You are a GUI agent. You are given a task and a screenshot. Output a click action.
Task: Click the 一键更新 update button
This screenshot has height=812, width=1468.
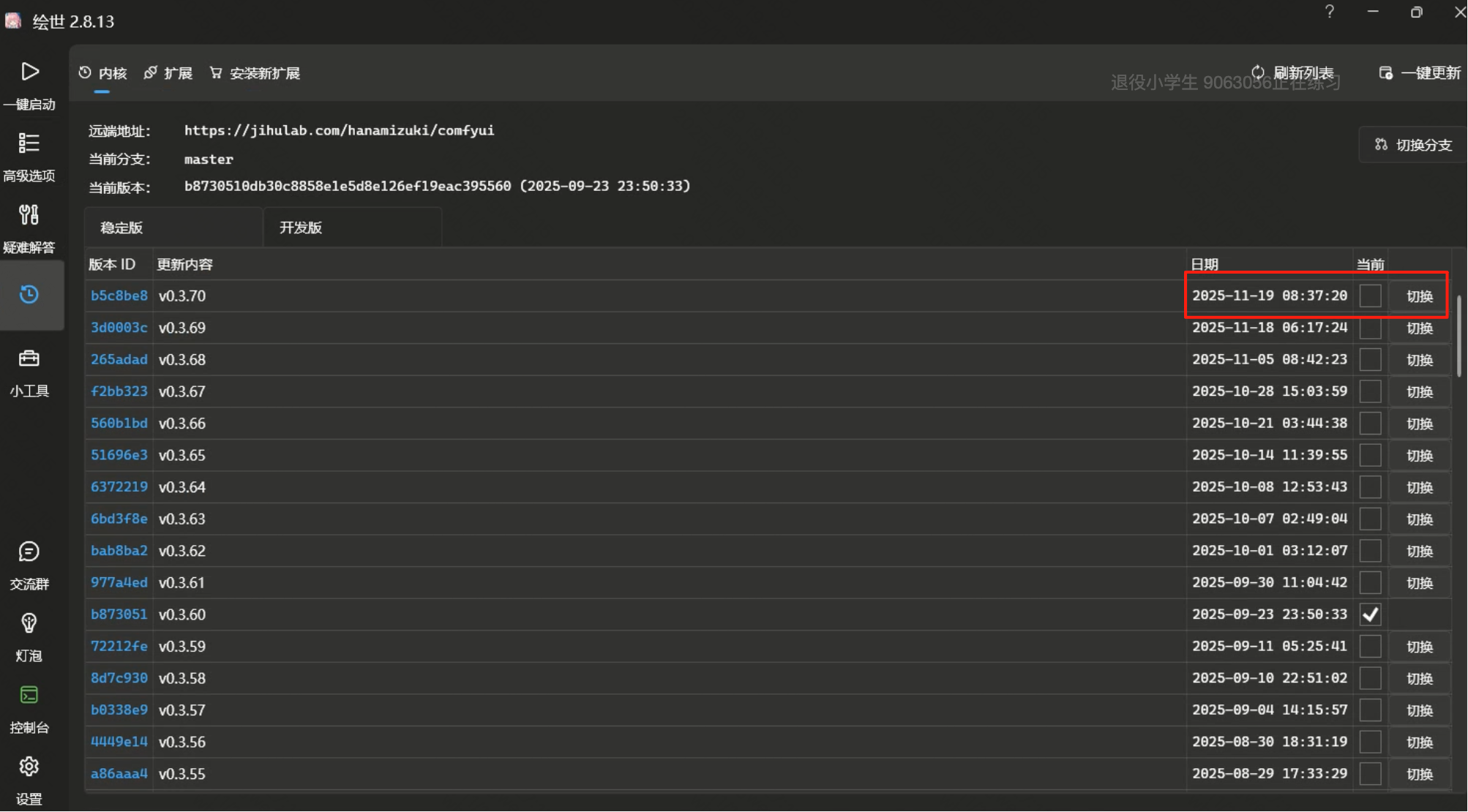pos(1420,73)
